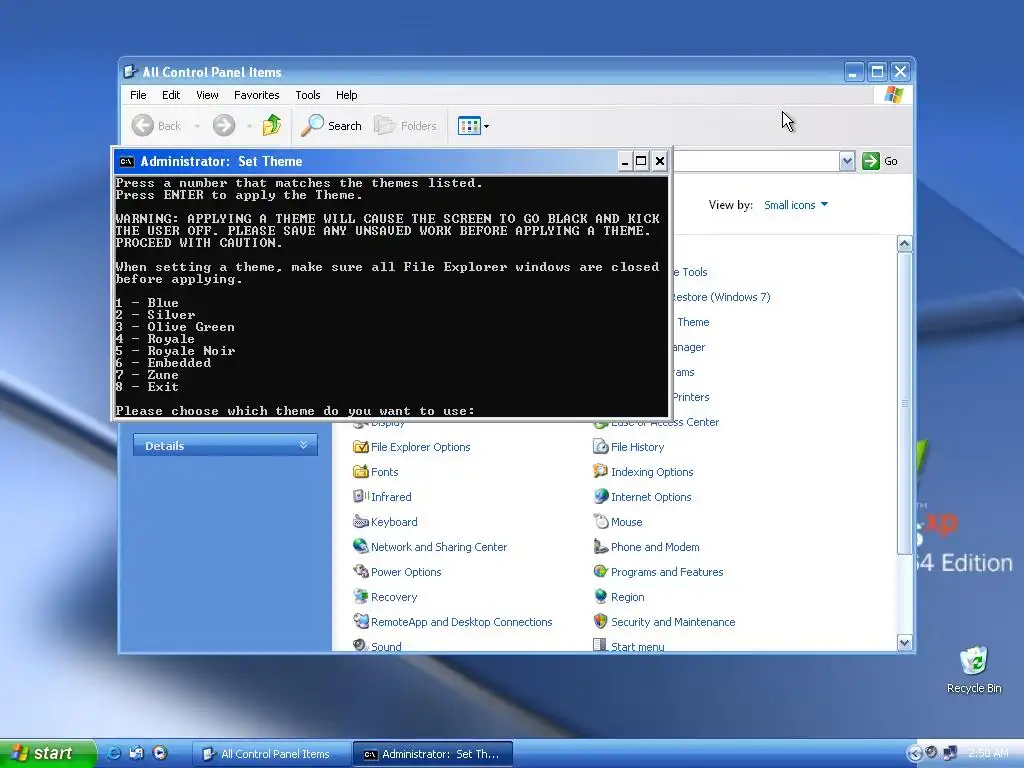Screen dimensions: 1024x768
Task: Expand the address bar dropdown
Action: click(x=846, y=161)
